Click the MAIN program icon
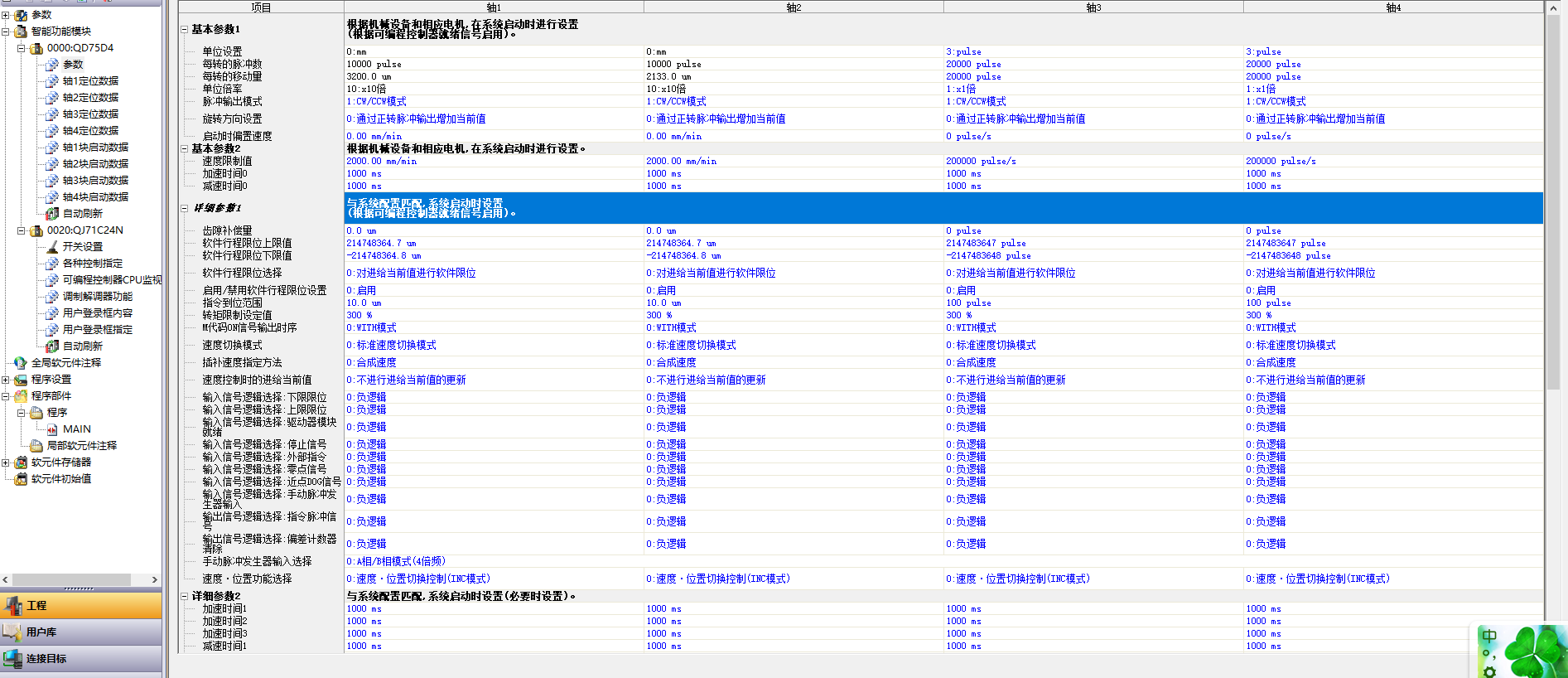Viewport: 1568px width, 678px height. 52,429
